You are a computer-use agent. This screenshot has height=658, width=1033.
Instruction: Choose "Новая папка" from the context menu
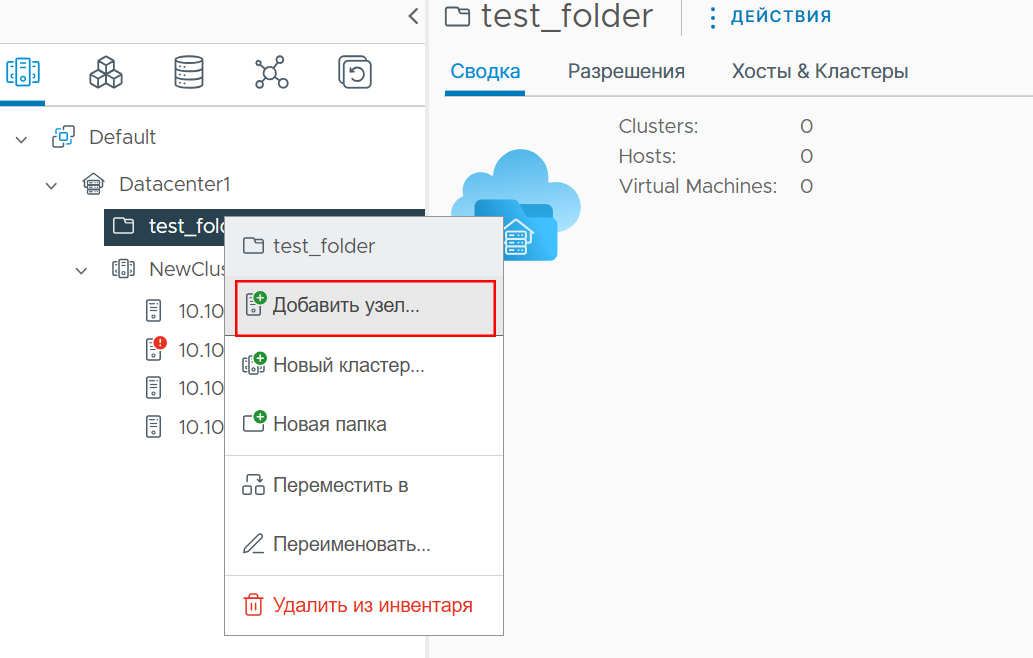coord(364,424)
